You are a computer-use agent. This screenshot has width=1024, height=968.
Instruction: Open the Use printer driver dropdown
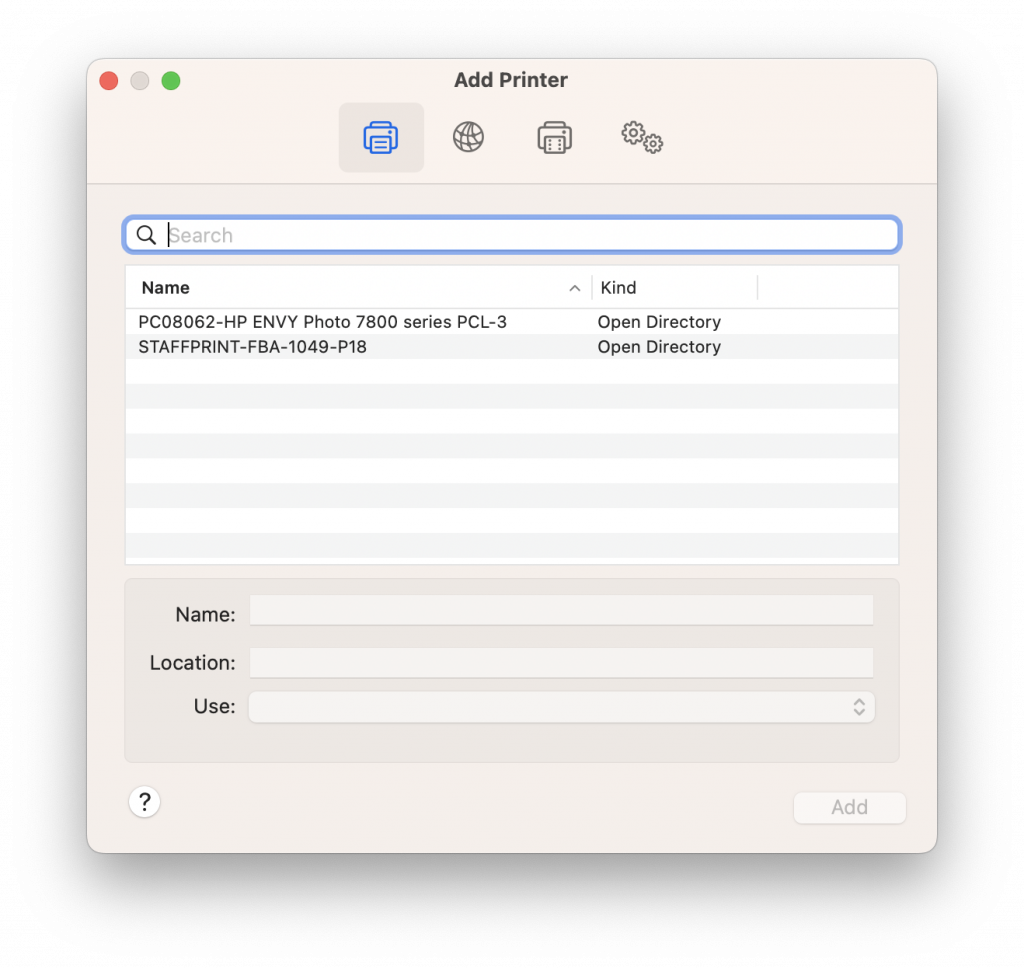tap(560, 706)
